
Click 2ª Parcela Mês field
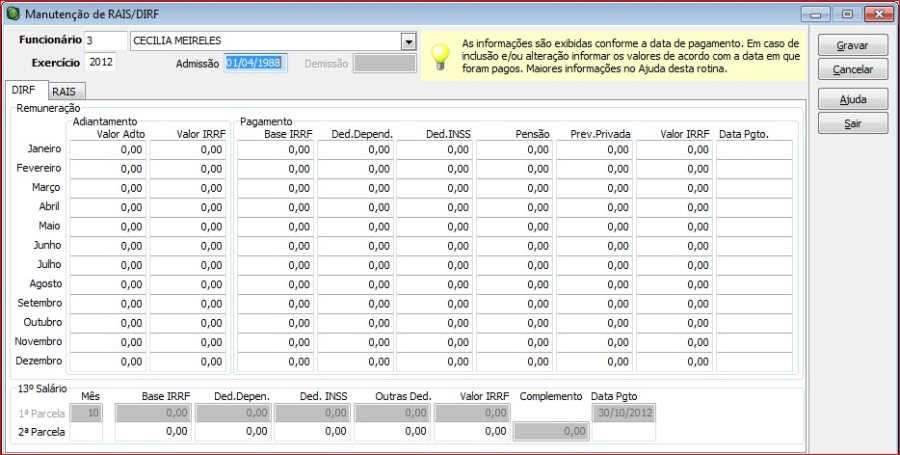(x=86, y=432)
